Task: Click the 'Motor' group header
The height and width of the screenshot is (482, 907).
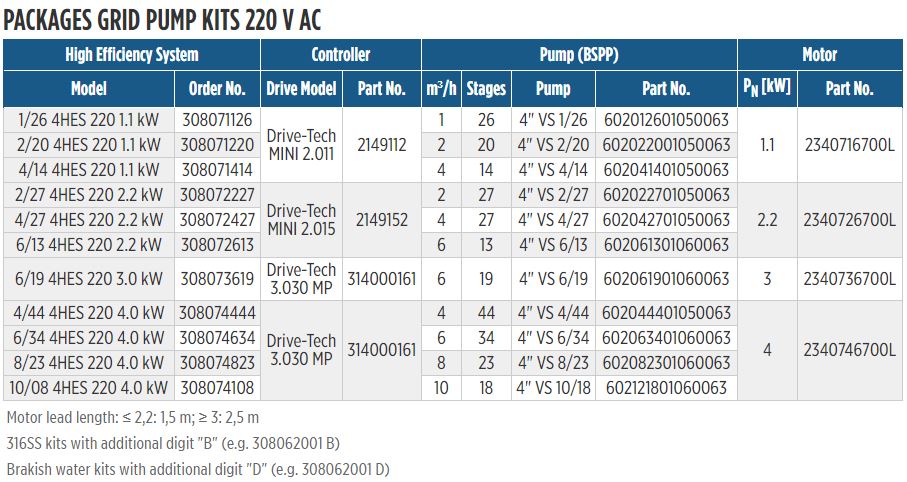Action: pyautogui.click(x=820, y=54)
